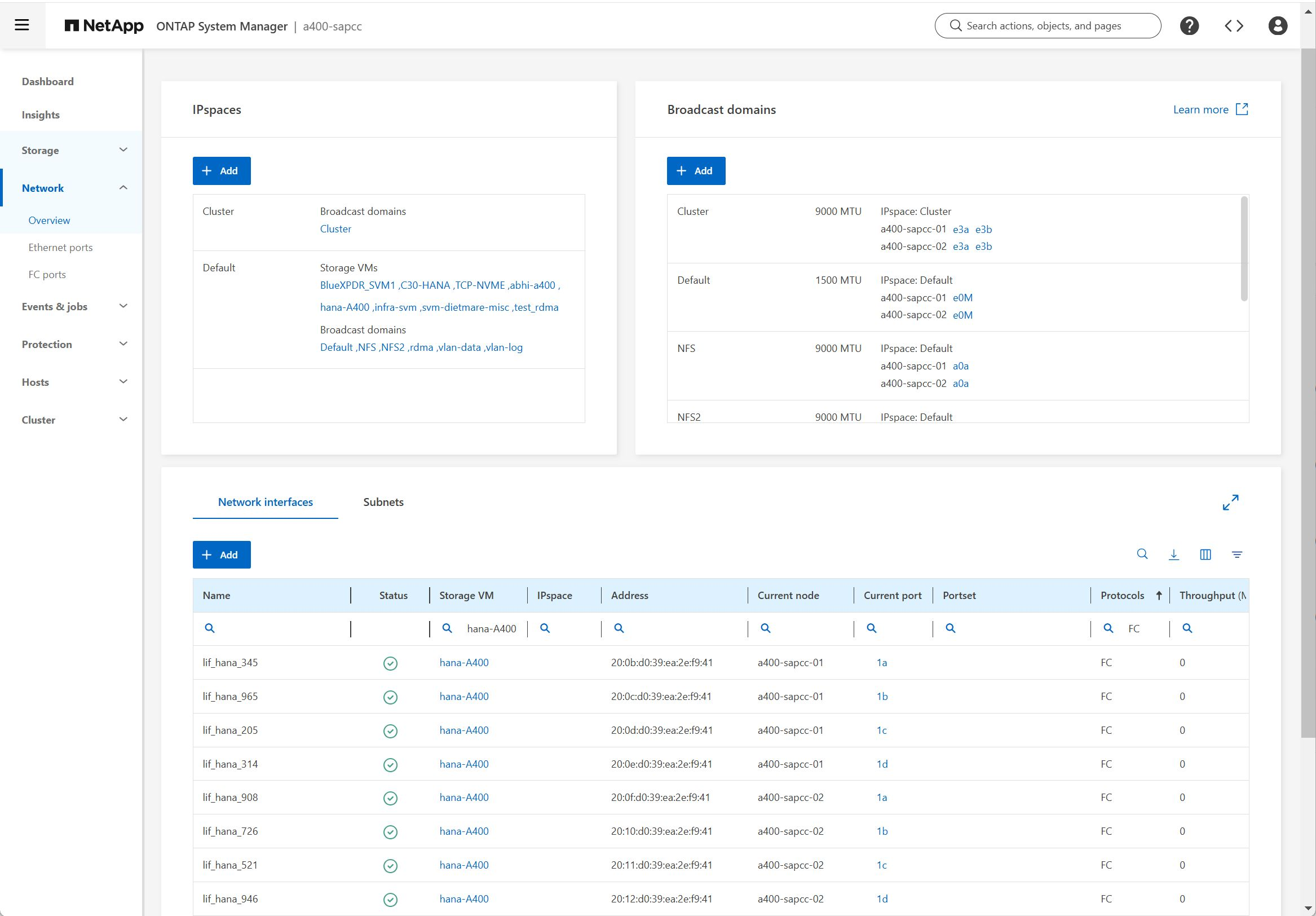Screen dimensions: 1316x916
Task: Click the expand icon for network interfaces view
Action: pos(1231,503)
